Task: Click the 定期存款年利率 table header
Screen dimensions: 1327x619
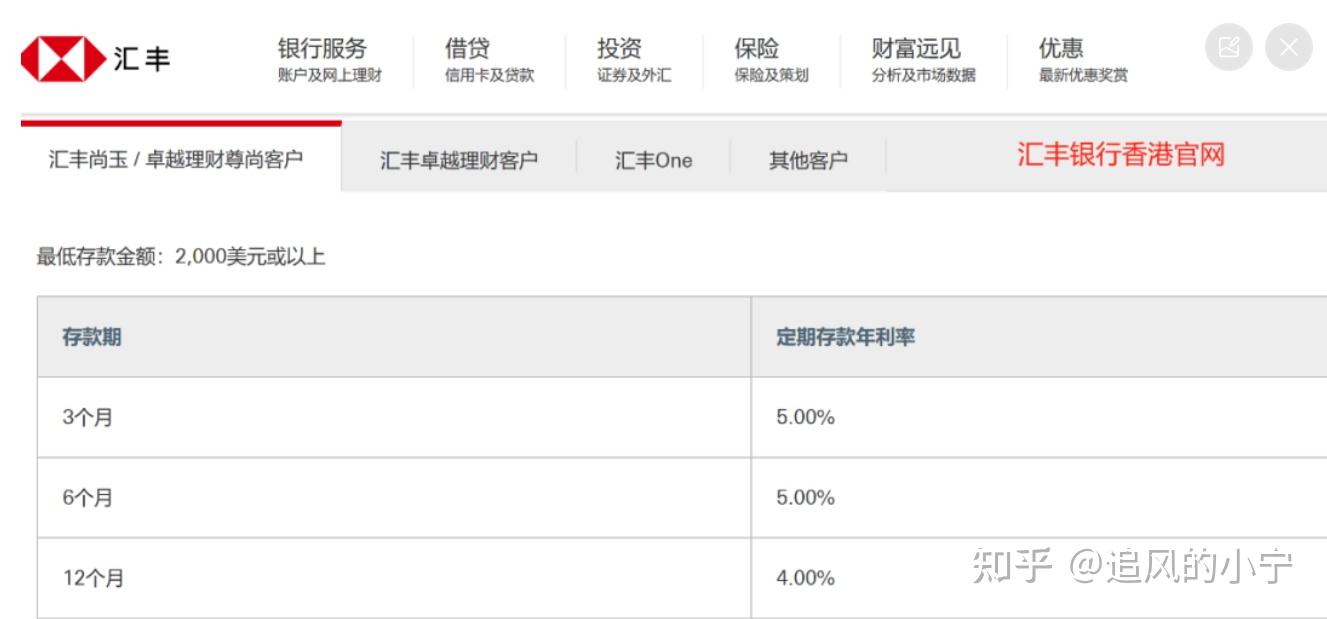Action: (846, 337)
